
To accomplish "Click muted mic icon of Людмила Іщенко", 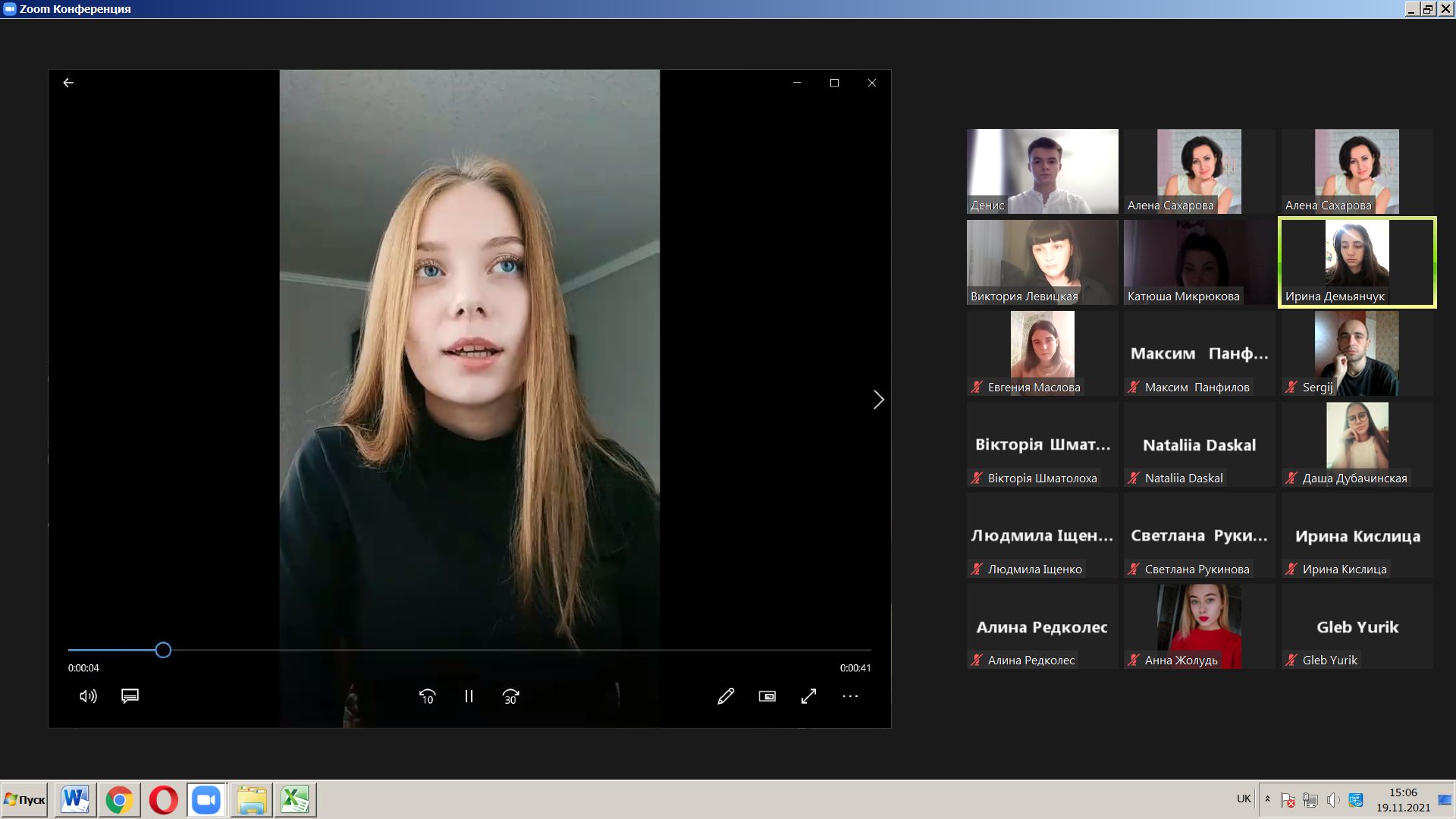I will coord(977,569).
